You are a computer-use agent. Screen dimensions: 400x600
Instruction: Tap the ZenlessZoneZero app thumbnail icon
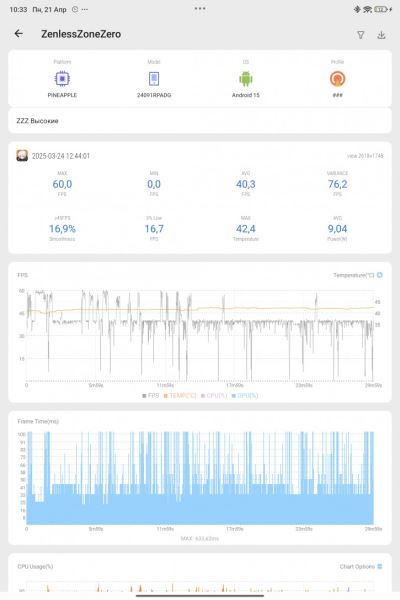(x=22, y=155)
